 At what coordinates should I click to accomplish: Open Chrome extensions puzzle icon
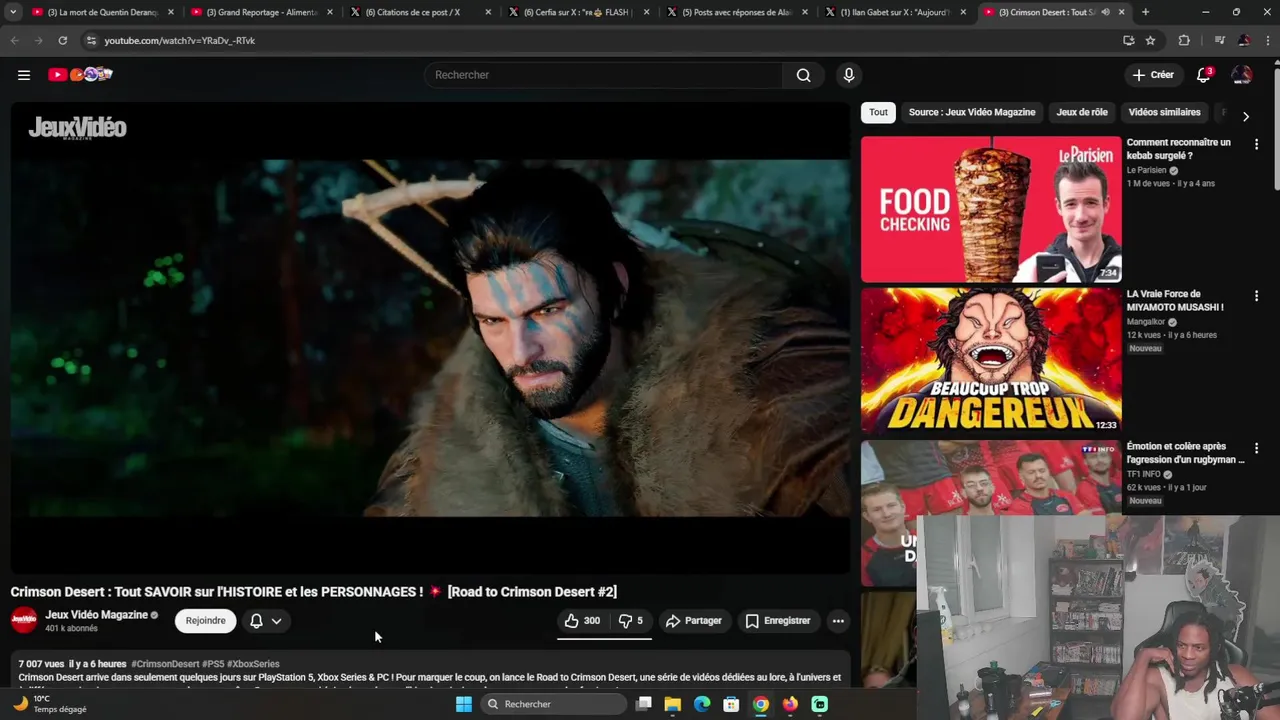pos(1184,40)
